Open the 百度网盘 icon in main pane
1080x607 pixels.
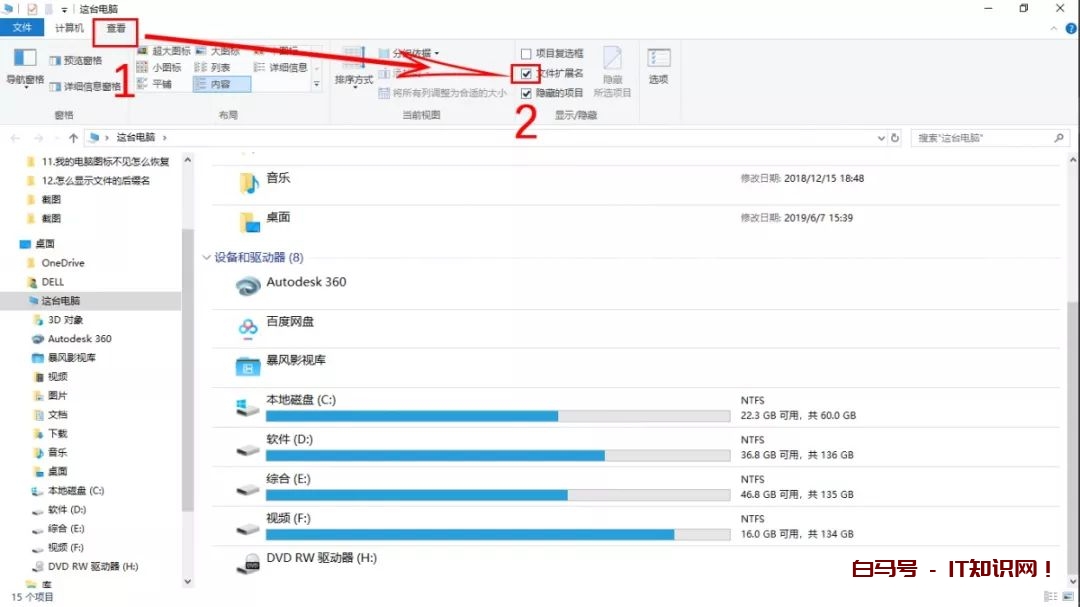coord(248,326)
